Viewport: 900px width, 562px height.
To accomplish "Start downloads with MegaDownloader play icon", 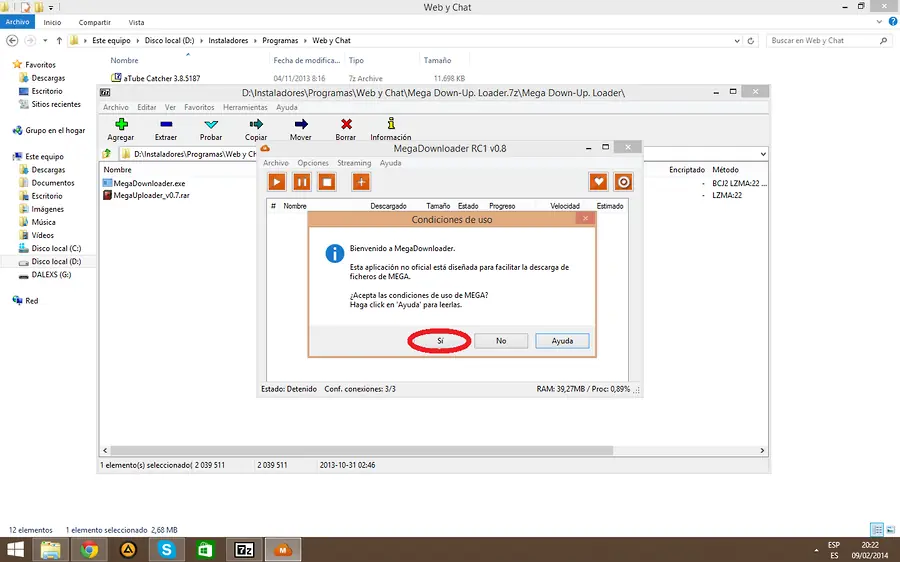I will coord(277,182).
